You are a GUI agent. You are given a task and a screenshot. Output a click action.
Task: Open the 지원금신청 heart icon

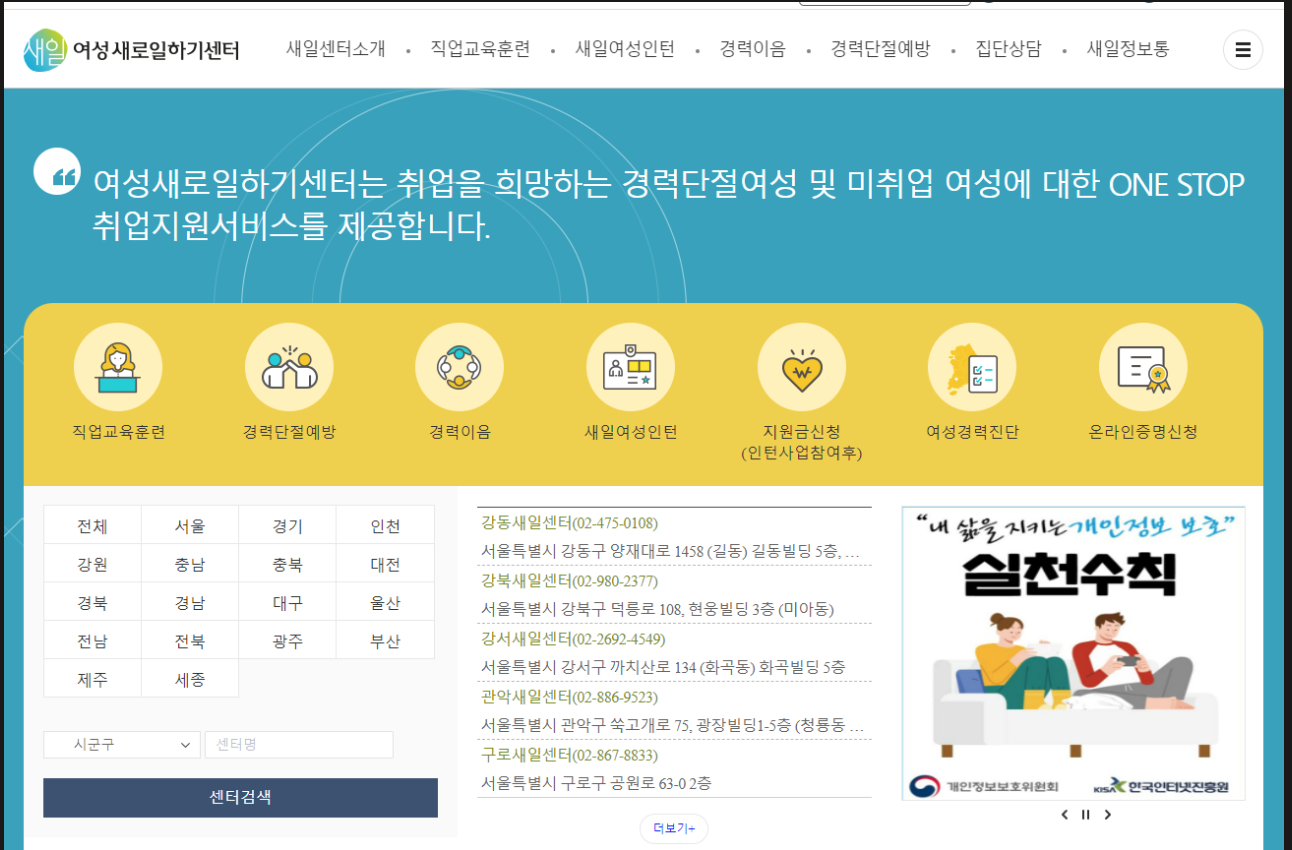(x=801, y=367)
